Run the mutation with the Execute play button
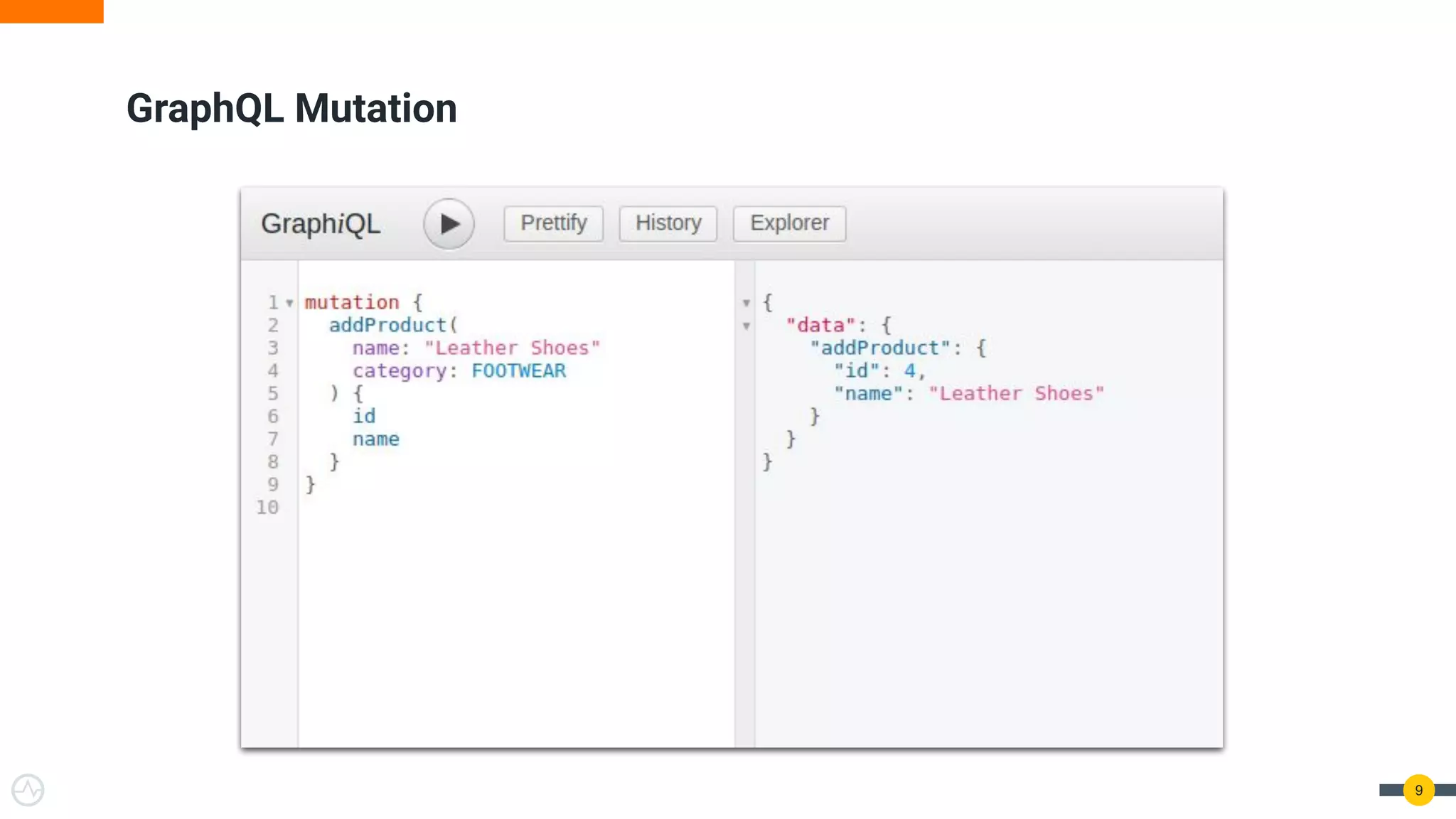 point(449,224)
